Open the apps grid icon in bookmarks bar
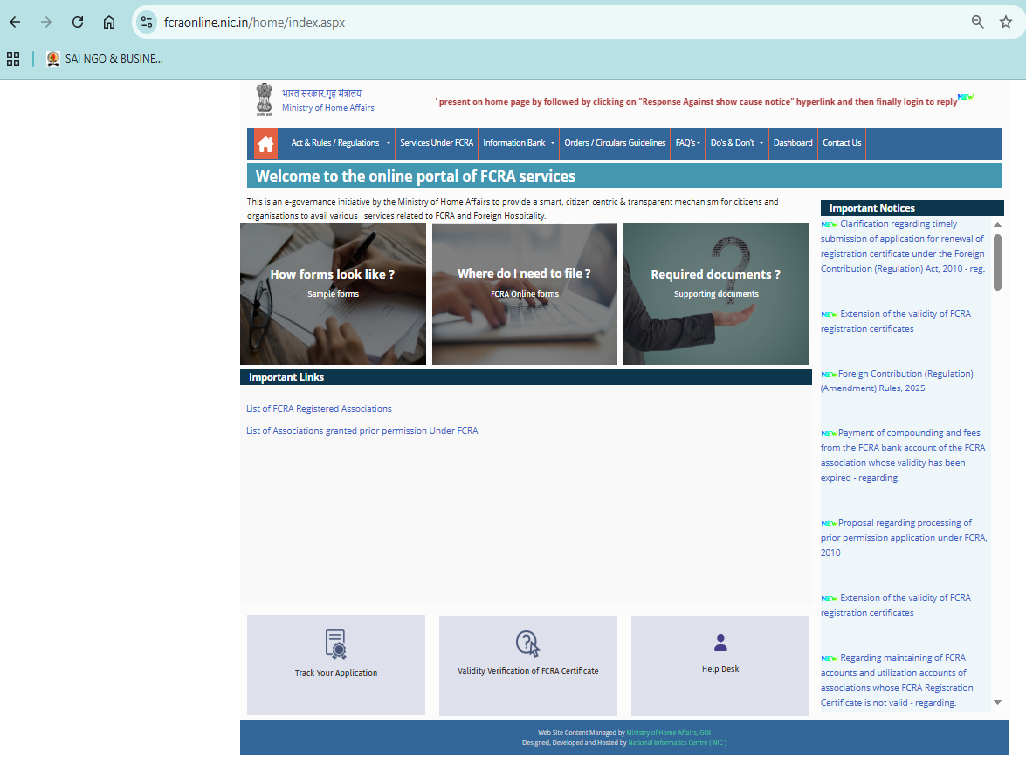This screenshot has height=776, width=1026. [13, 59]
